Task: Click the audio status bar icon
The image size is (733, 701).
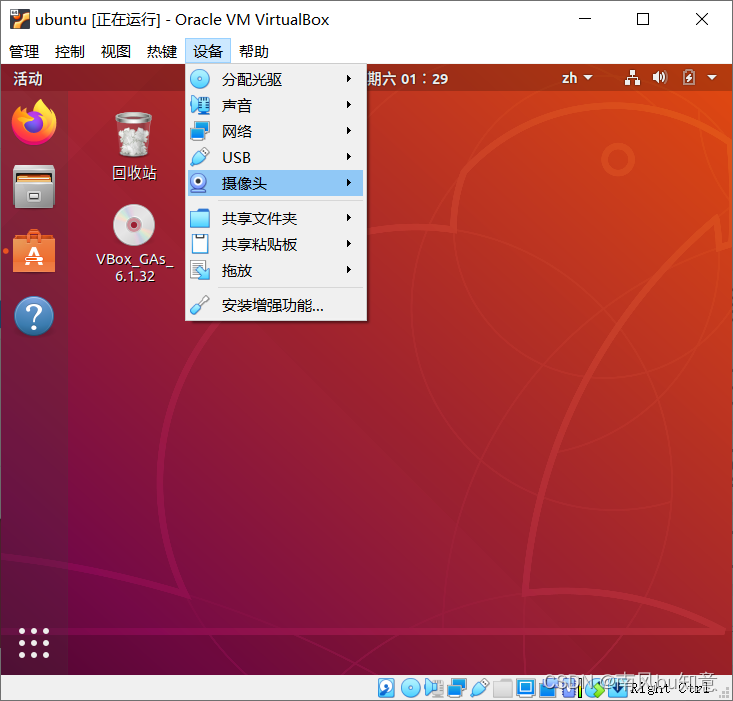Action: (x=434, y=688)
